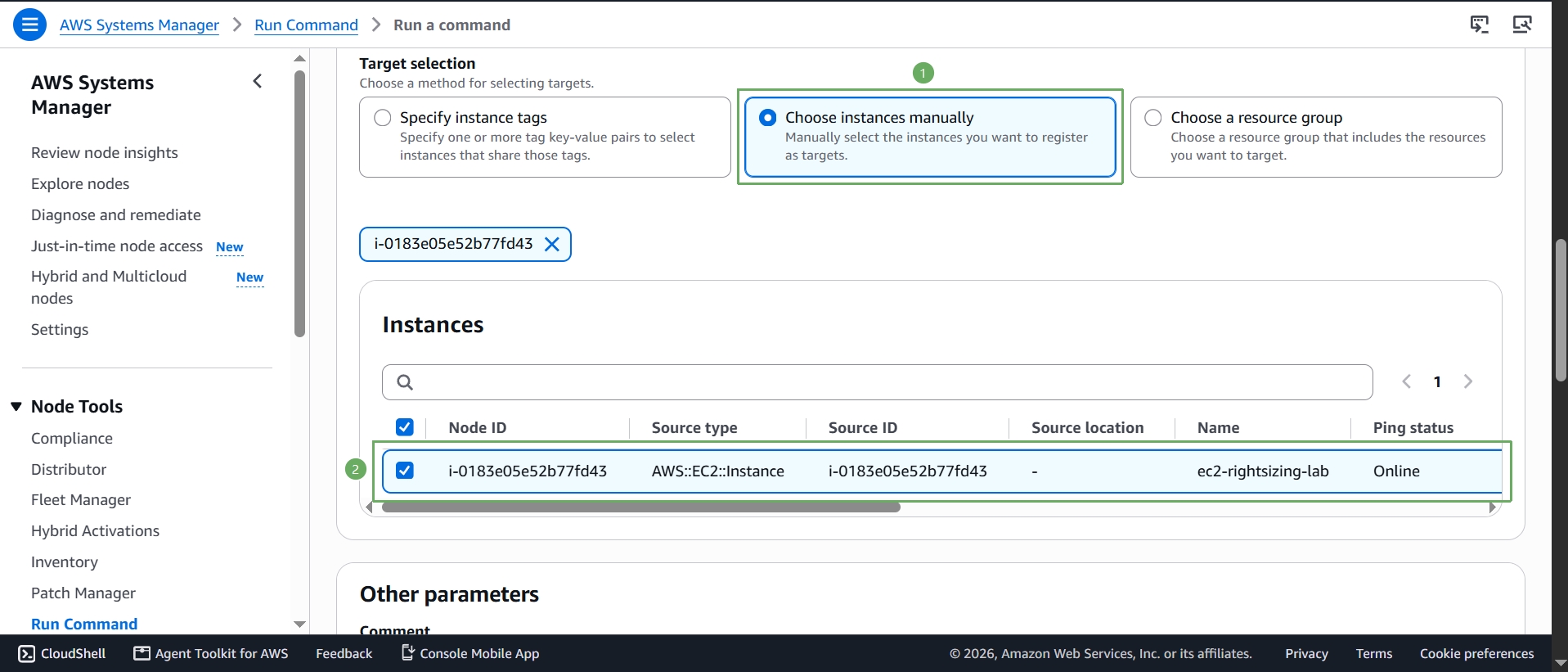The width and height of the screenshot is (1568, 672).
Task: Click the Instances search input field
Action: tap(878, 382)
